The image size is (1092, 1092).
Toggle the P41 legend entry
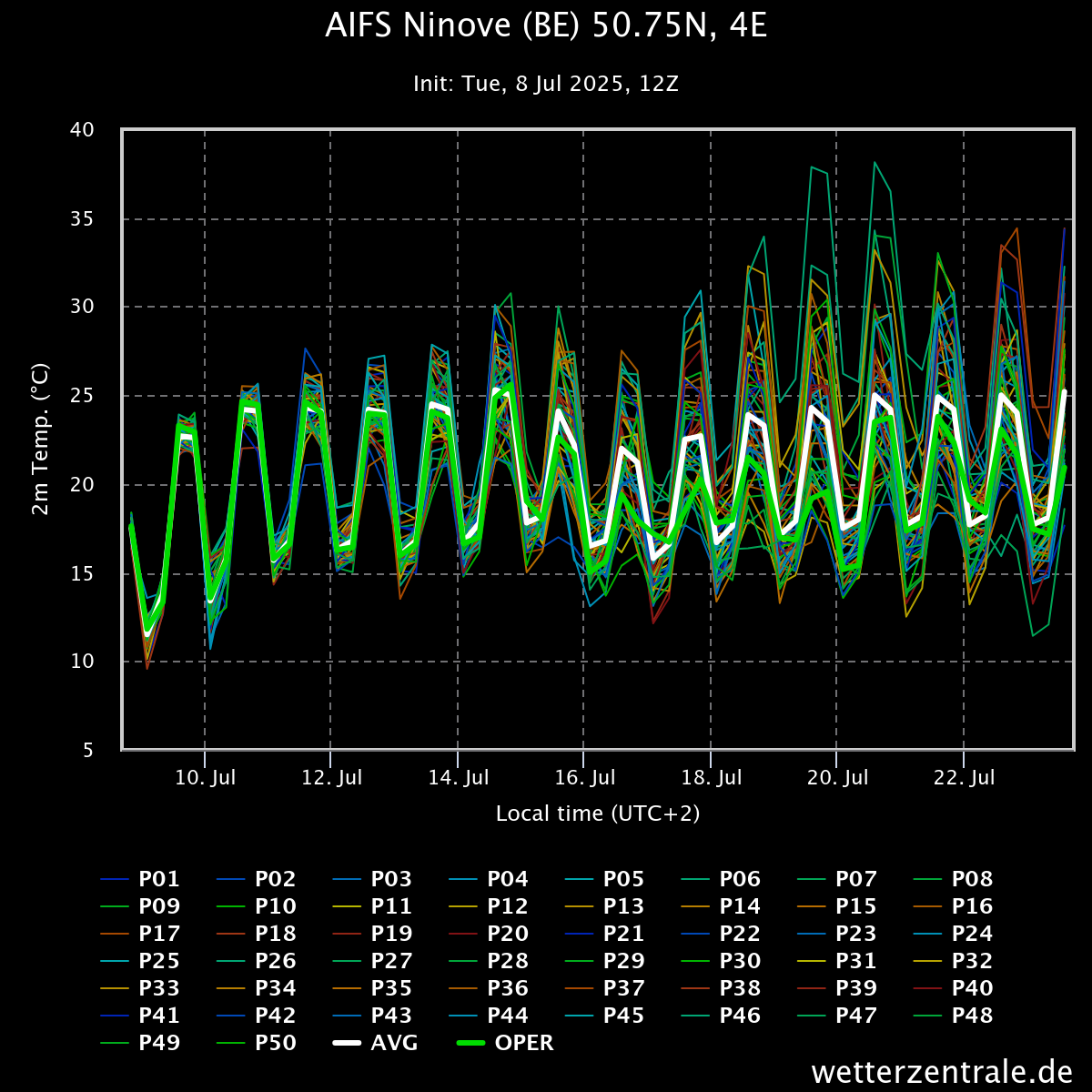point(140,1016)
